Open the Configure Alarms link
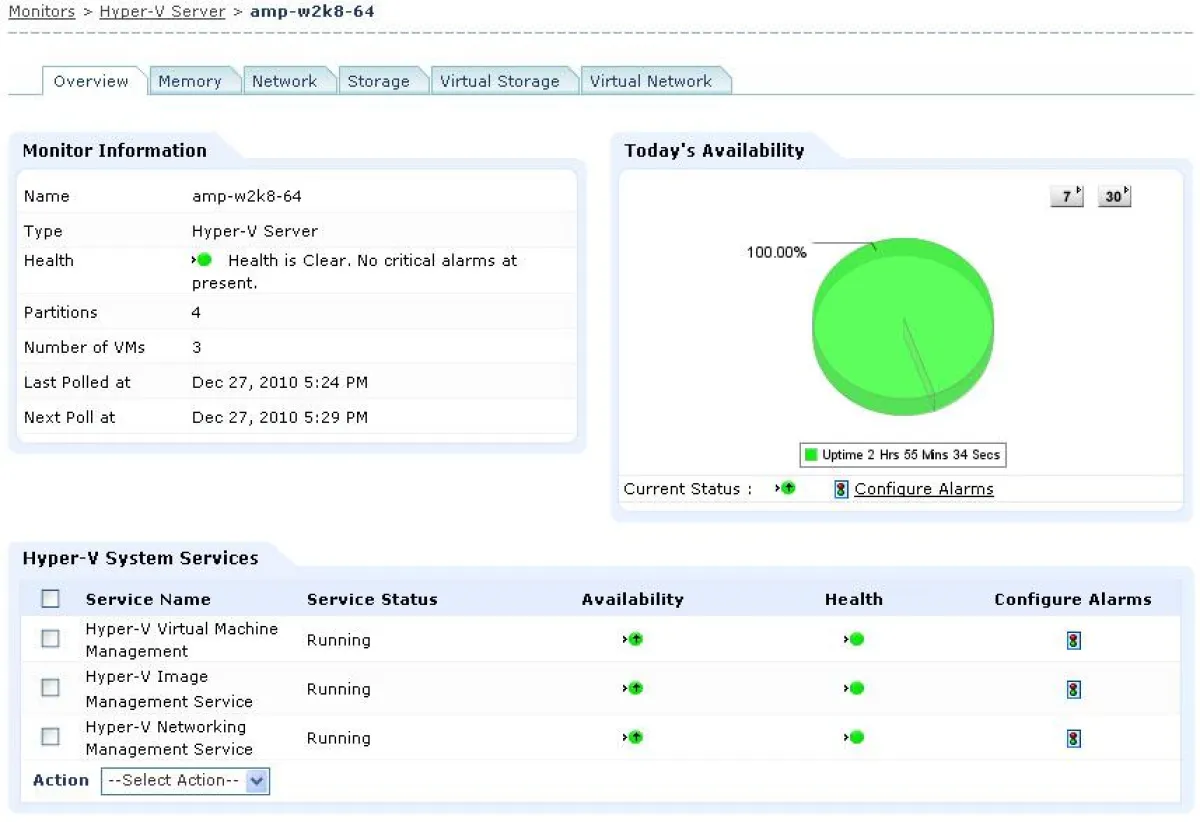 click(923, 489)
